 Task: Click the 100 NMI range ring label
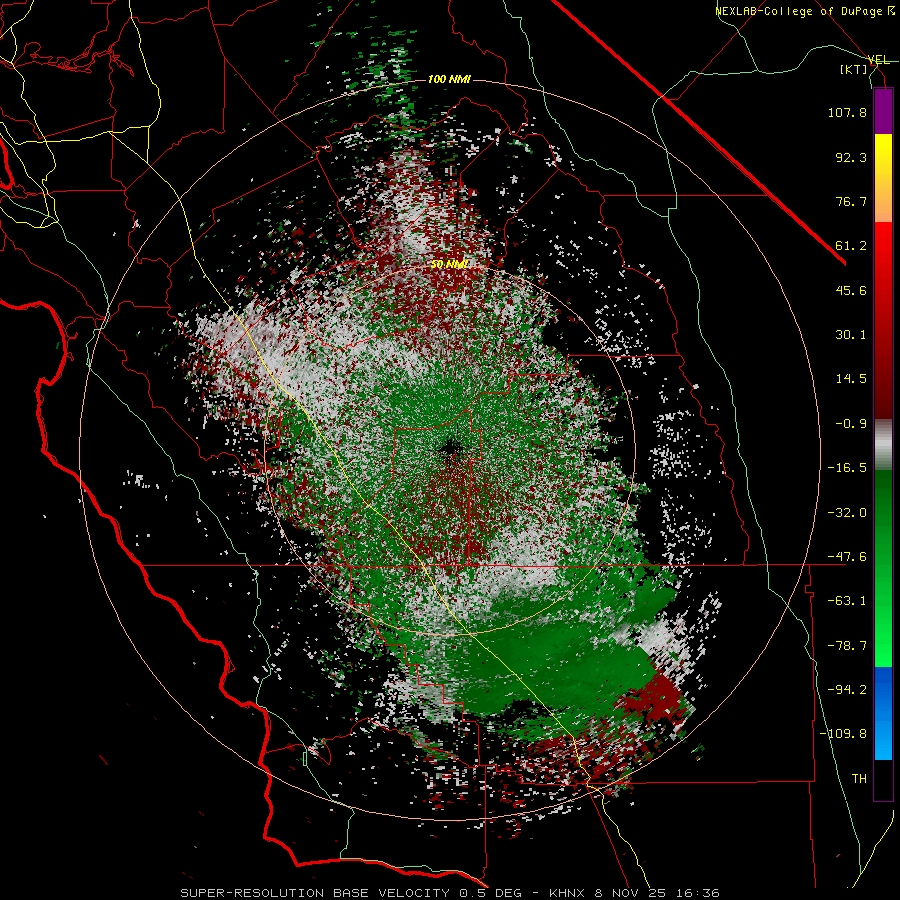tap(449, 79)
